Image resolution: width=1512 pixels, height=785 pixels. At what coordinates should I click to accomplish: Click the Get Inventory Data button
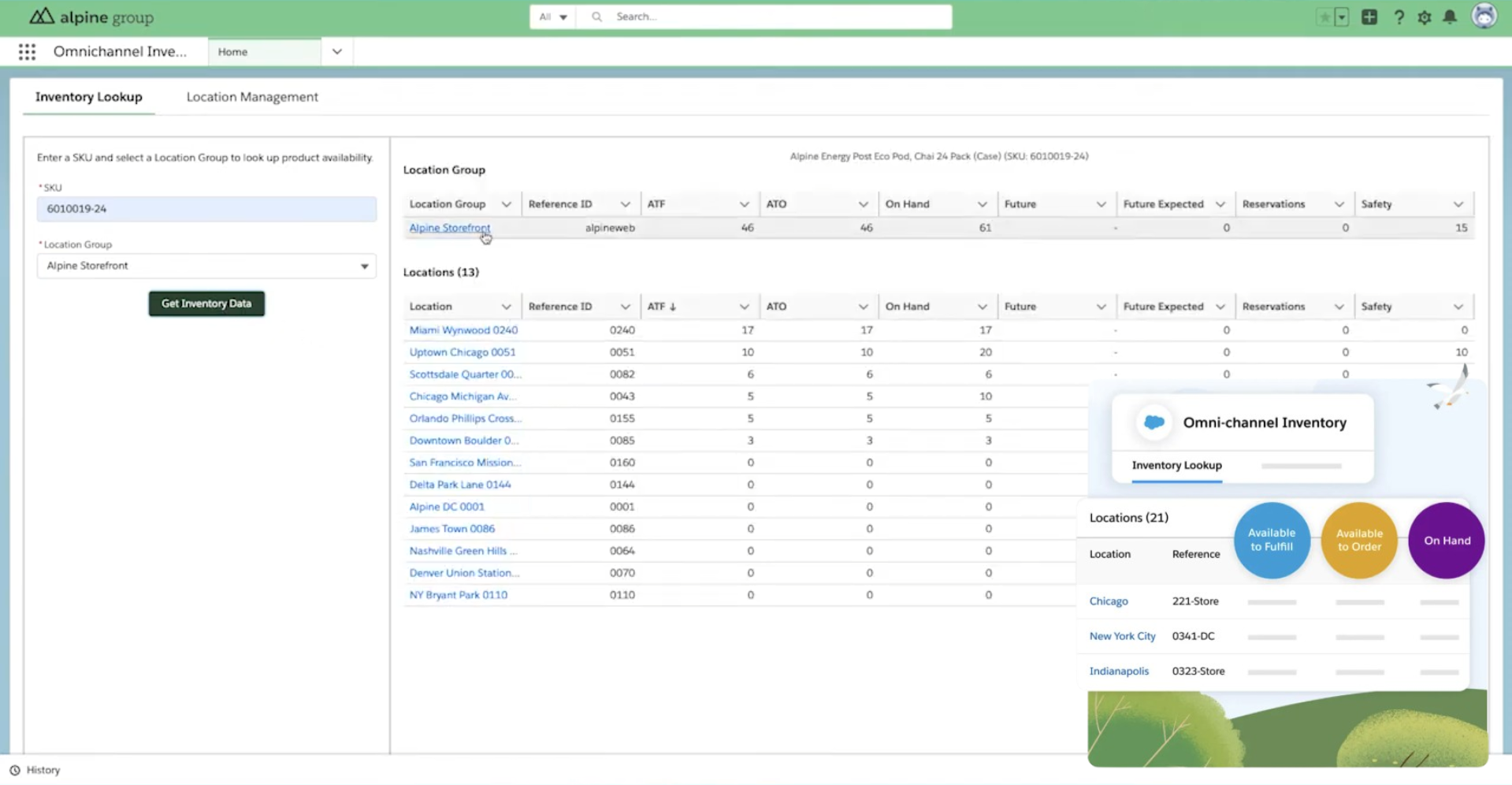[x=206, y=303]
